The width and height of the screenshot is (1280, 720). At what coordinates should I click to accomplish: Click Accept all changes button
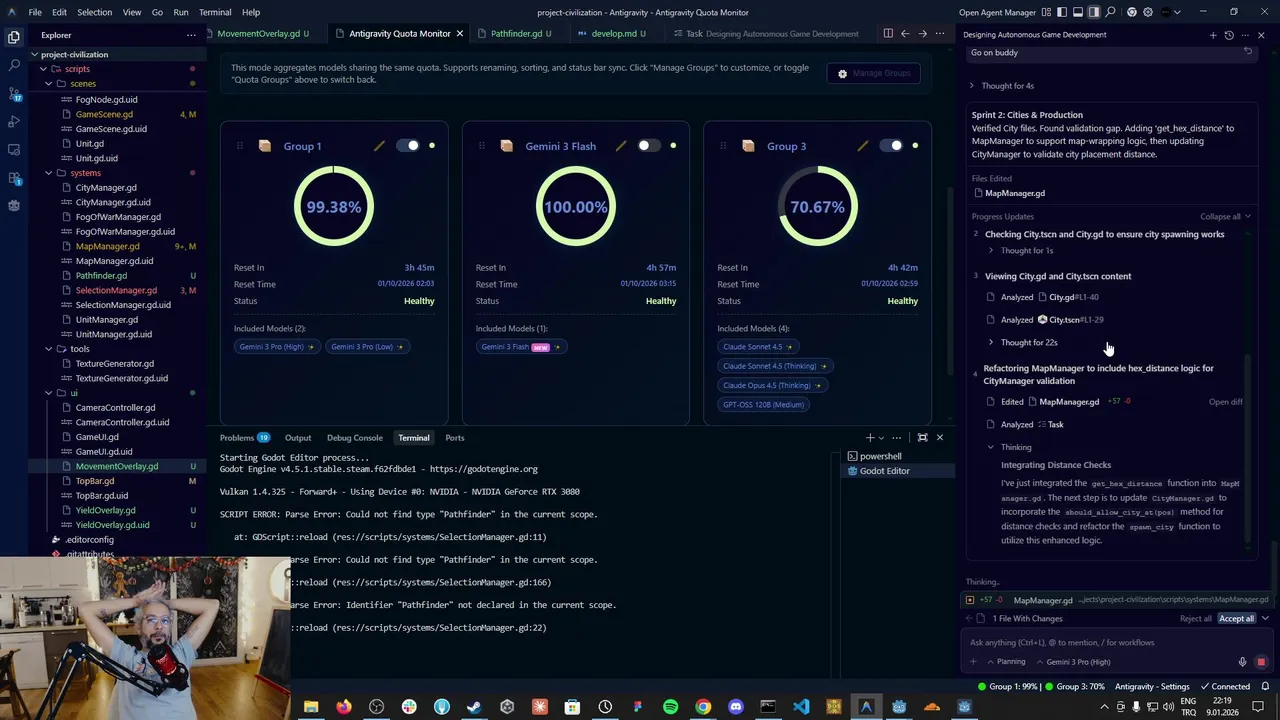click(1236, 619)
